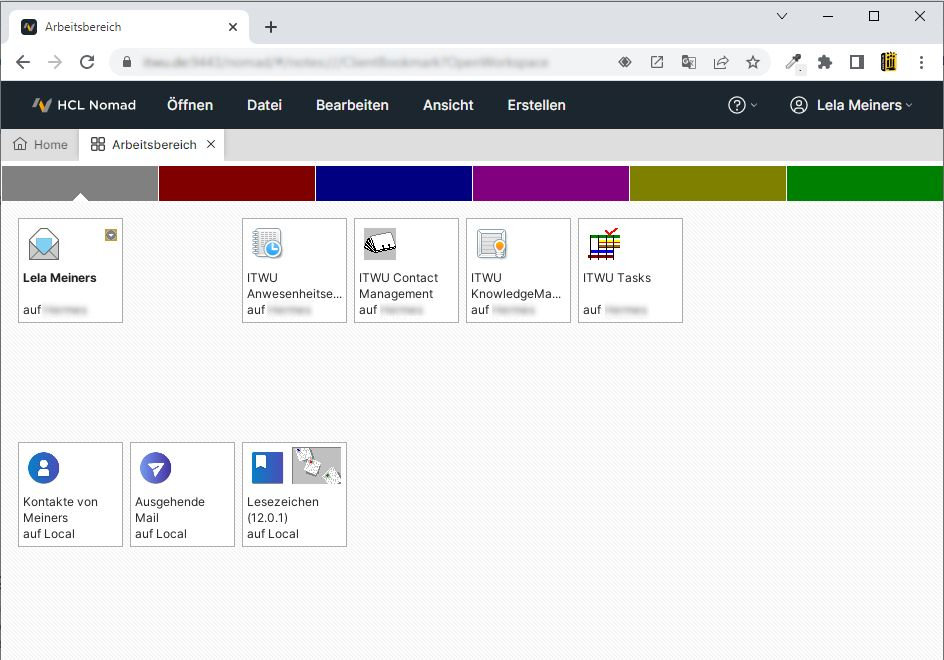Go back to the previous page
This screenshot has width=944, height=660.
(23, 62)
